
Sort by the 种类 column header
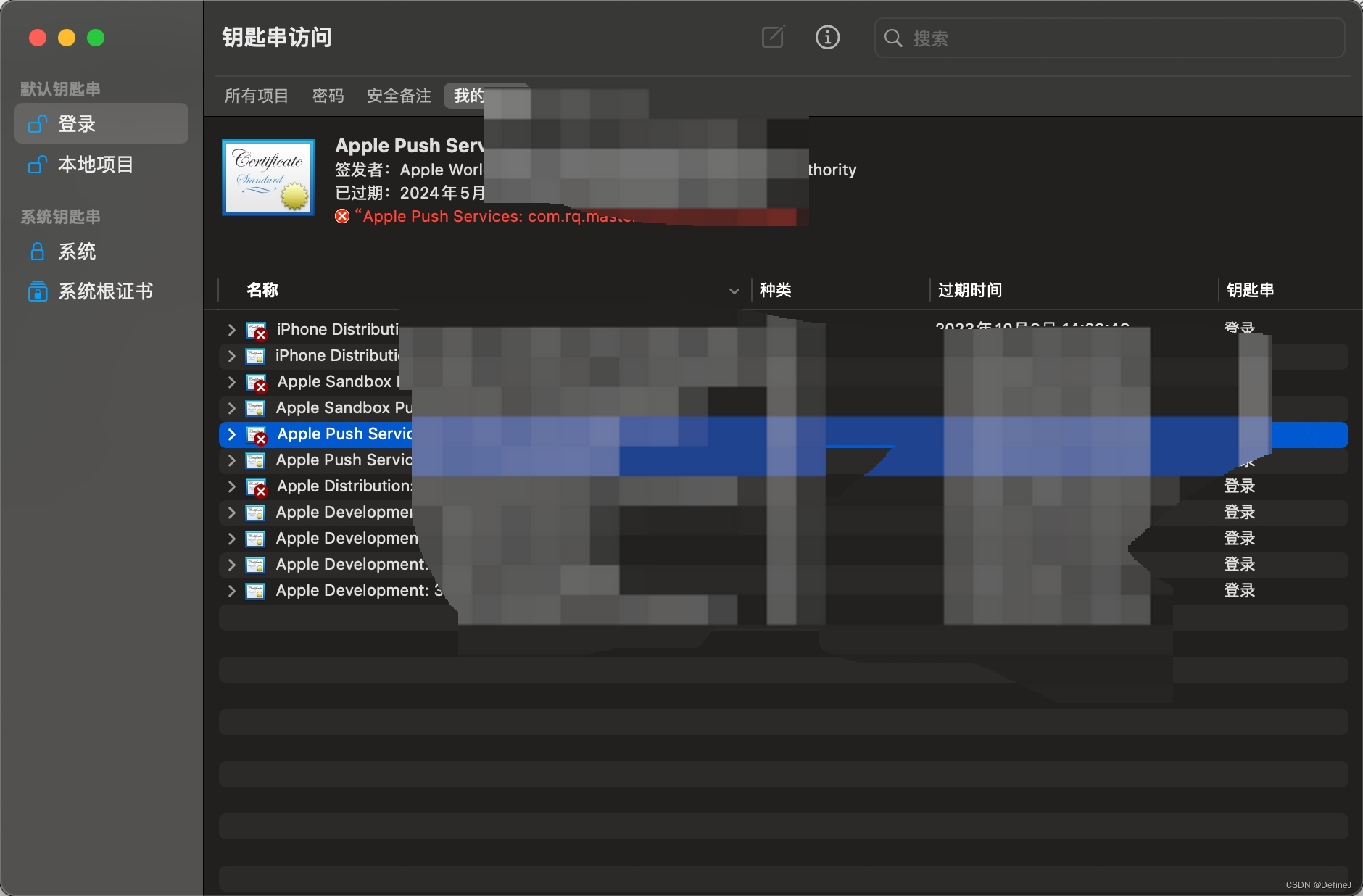pos(776,290)
